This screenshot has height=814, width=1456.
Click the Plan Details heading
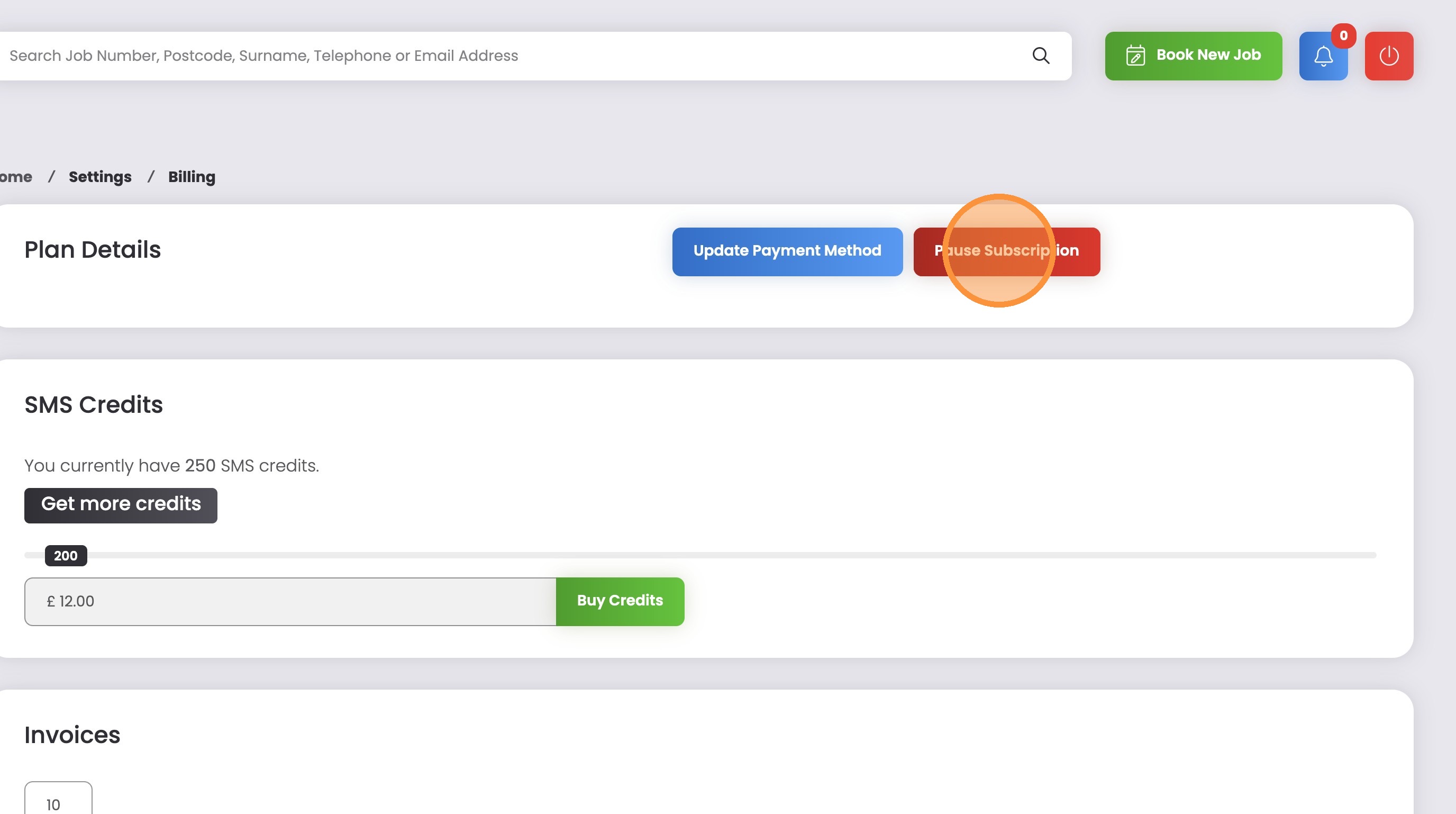[93, 250]
